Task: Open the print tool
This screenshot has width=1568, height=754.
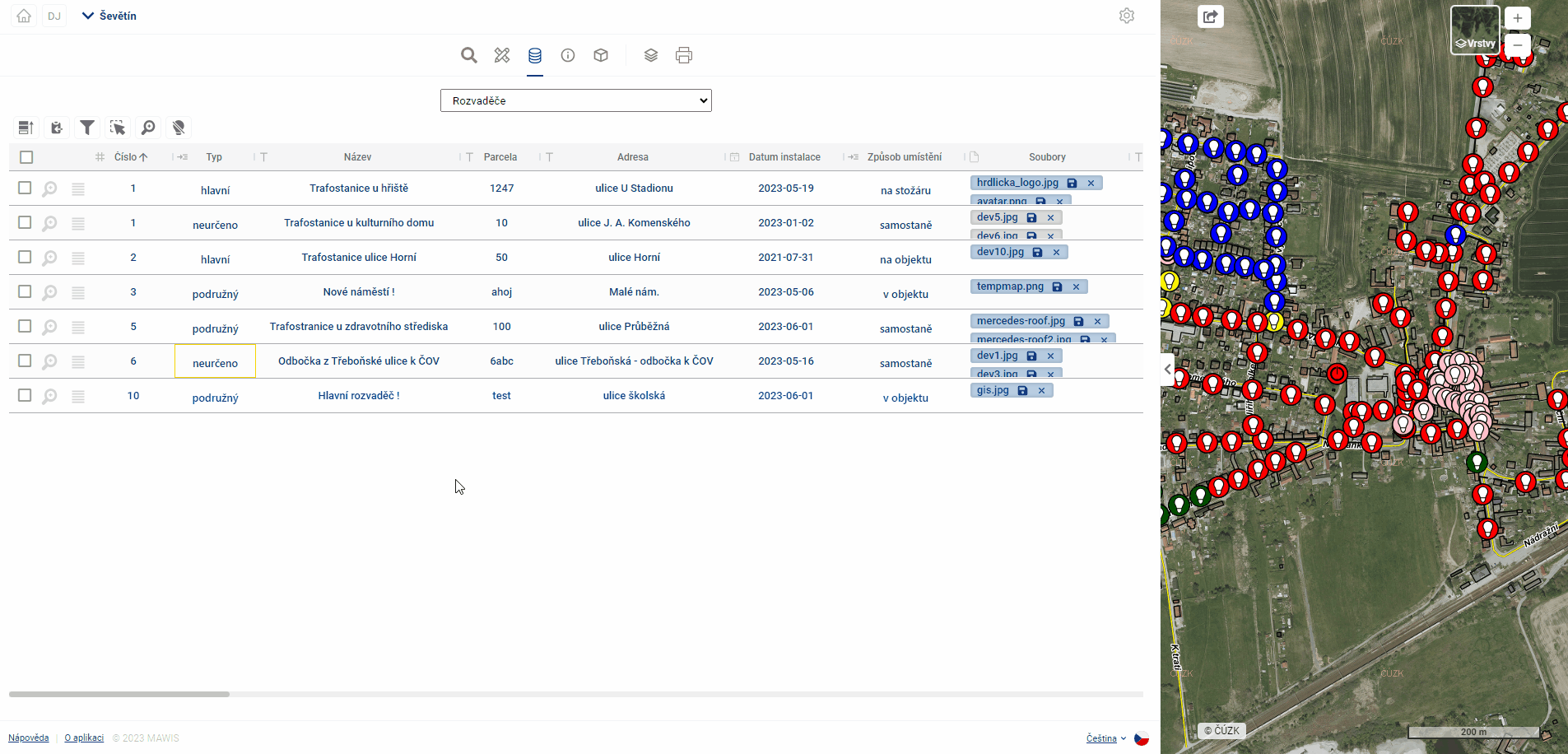Action: point(683,55)
